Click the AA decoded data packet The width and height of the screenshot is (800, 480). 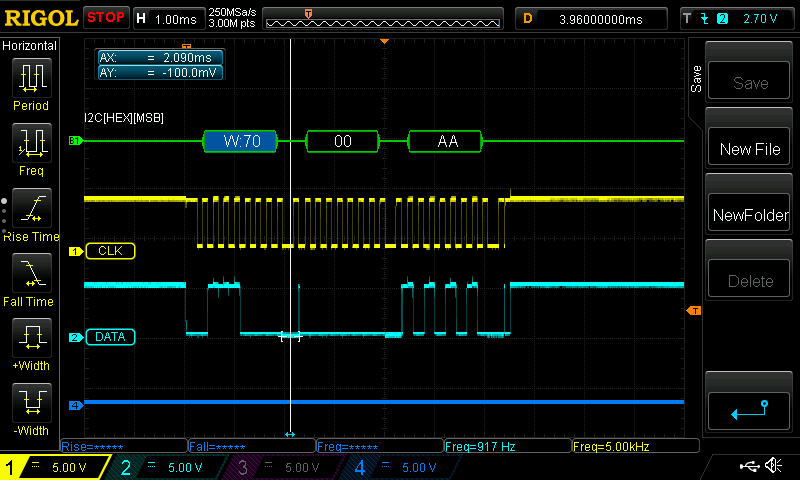pos(445,141)
